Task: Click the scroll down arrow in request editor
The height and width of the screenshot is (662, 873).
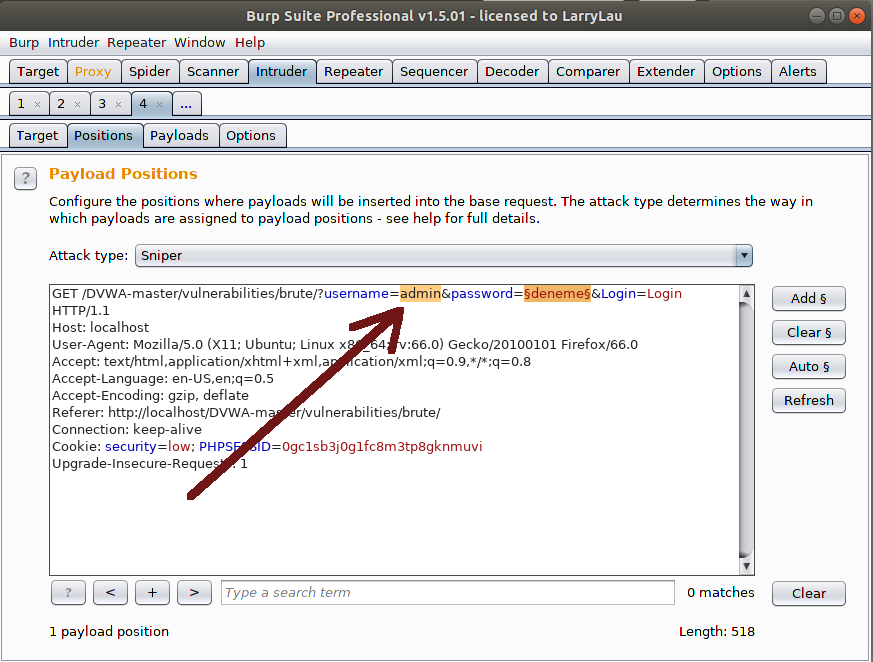Action: click(746, 566)
